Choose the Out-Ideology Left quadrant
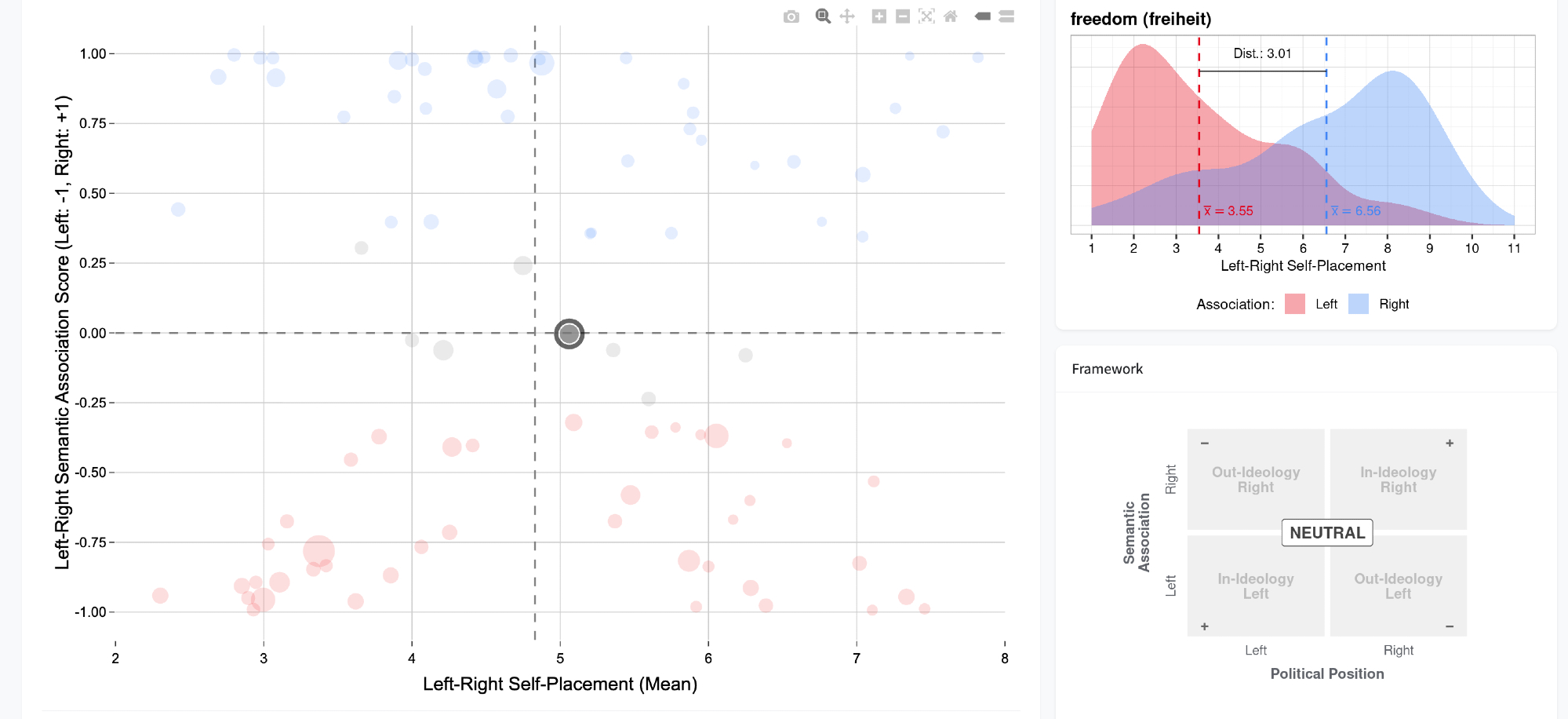 1398,586
